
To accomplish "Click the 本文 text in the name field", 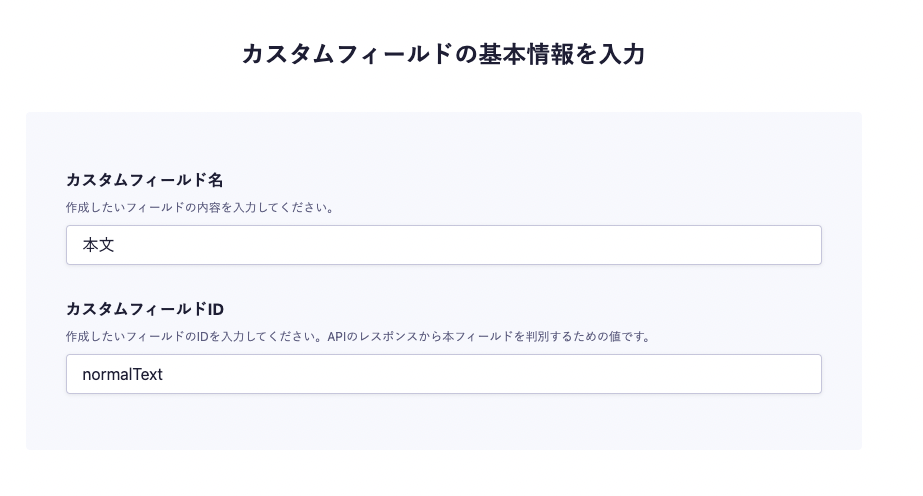I will click(99, 245).
